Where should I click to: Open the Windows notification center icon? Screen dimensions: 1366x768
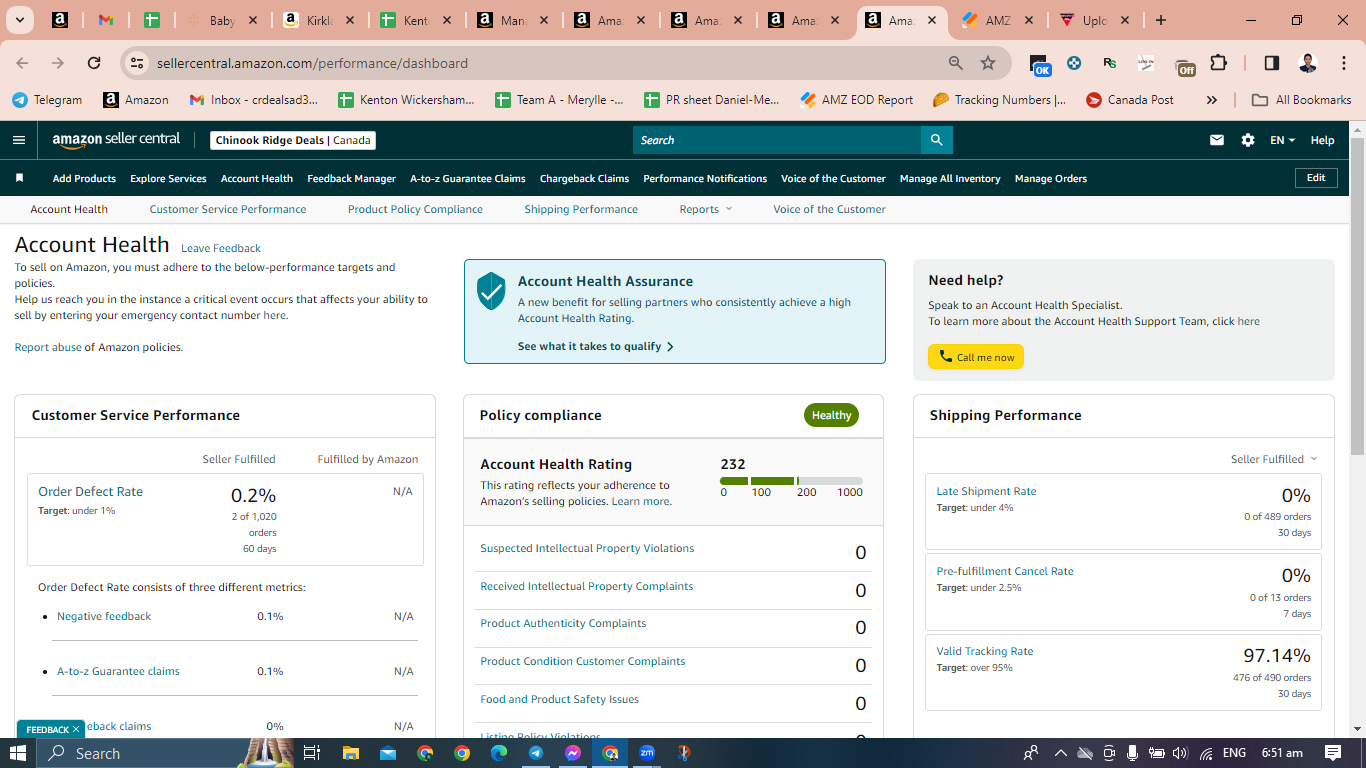point(1333,753)
